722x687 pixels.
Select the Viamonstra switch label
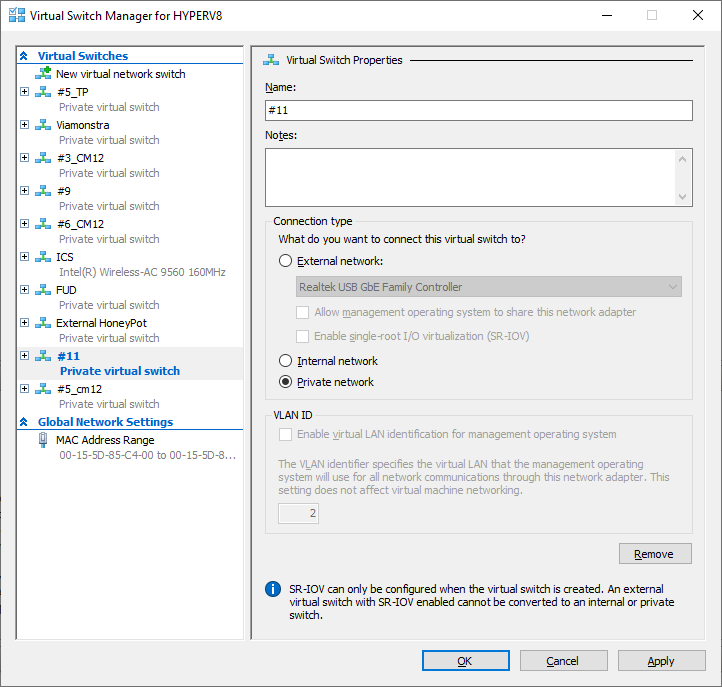click(x=83, y=125)
